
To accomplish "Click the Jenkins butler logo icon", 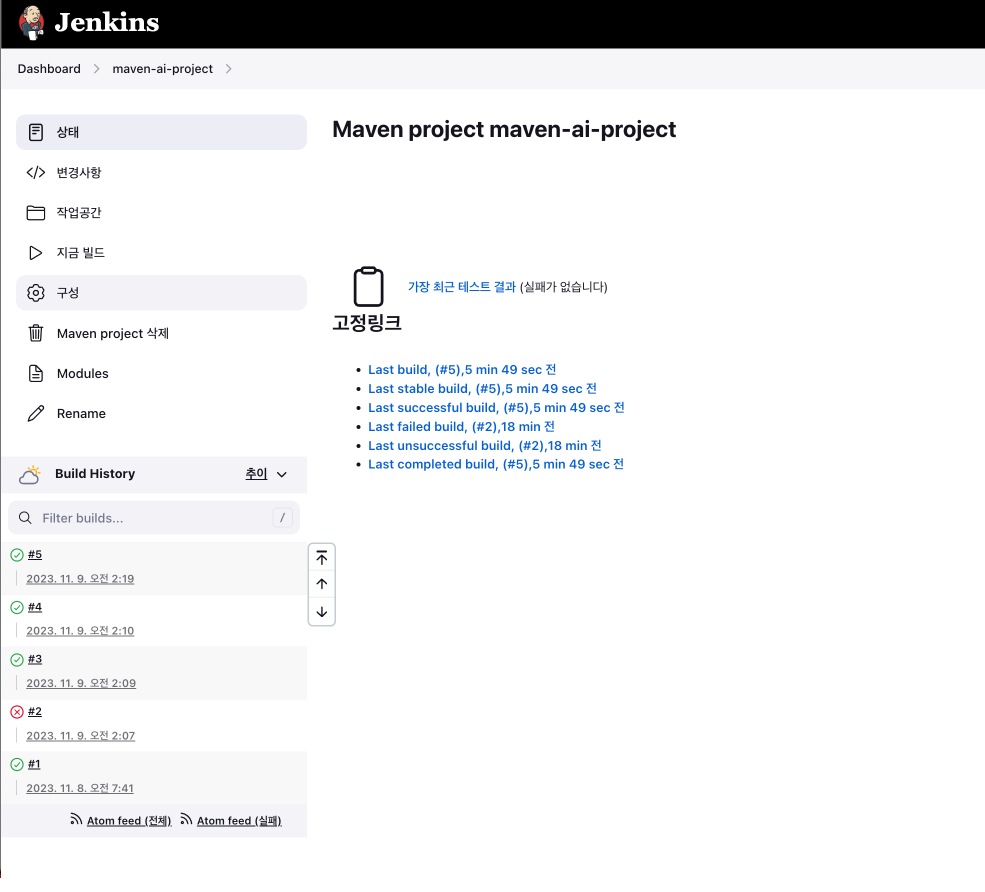I will [31, 23].
